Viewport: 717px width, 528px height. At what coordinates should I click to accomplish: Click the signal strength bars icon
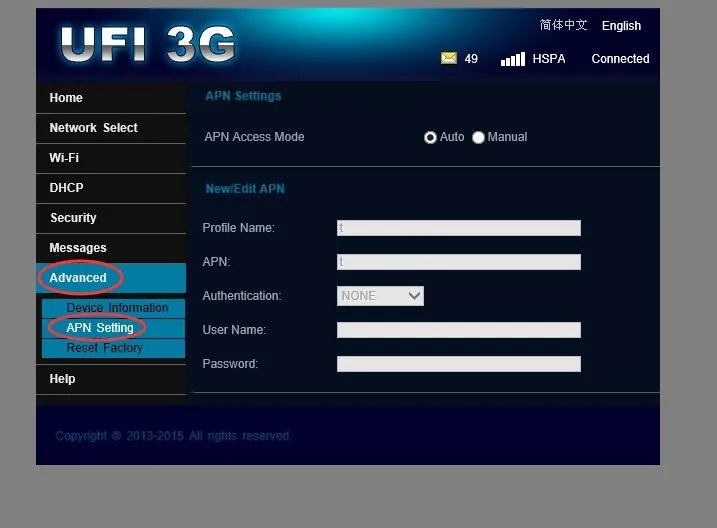[x=513, y=59]
